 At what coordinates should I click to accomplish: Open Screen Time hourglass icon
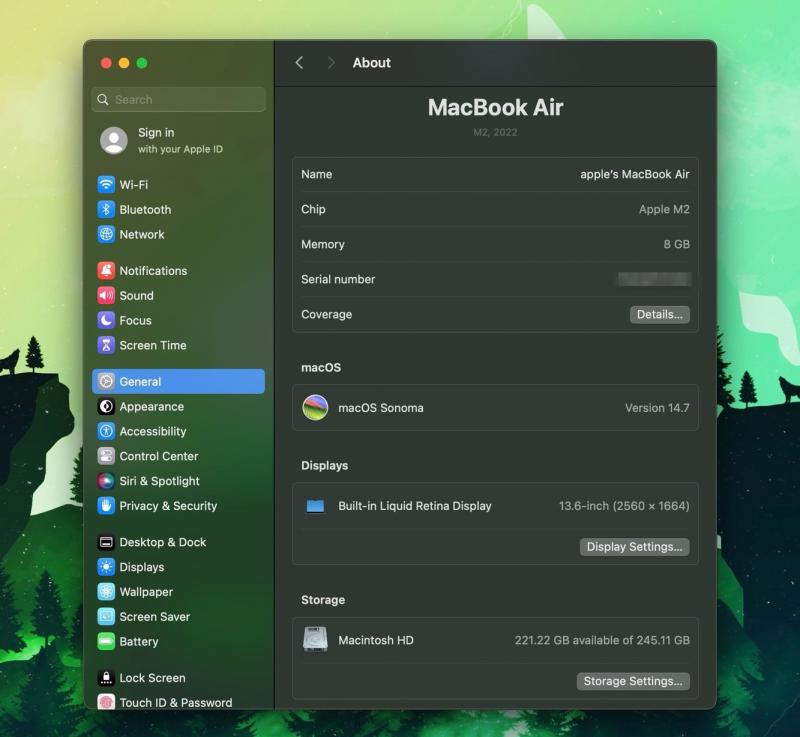point(106,346)
